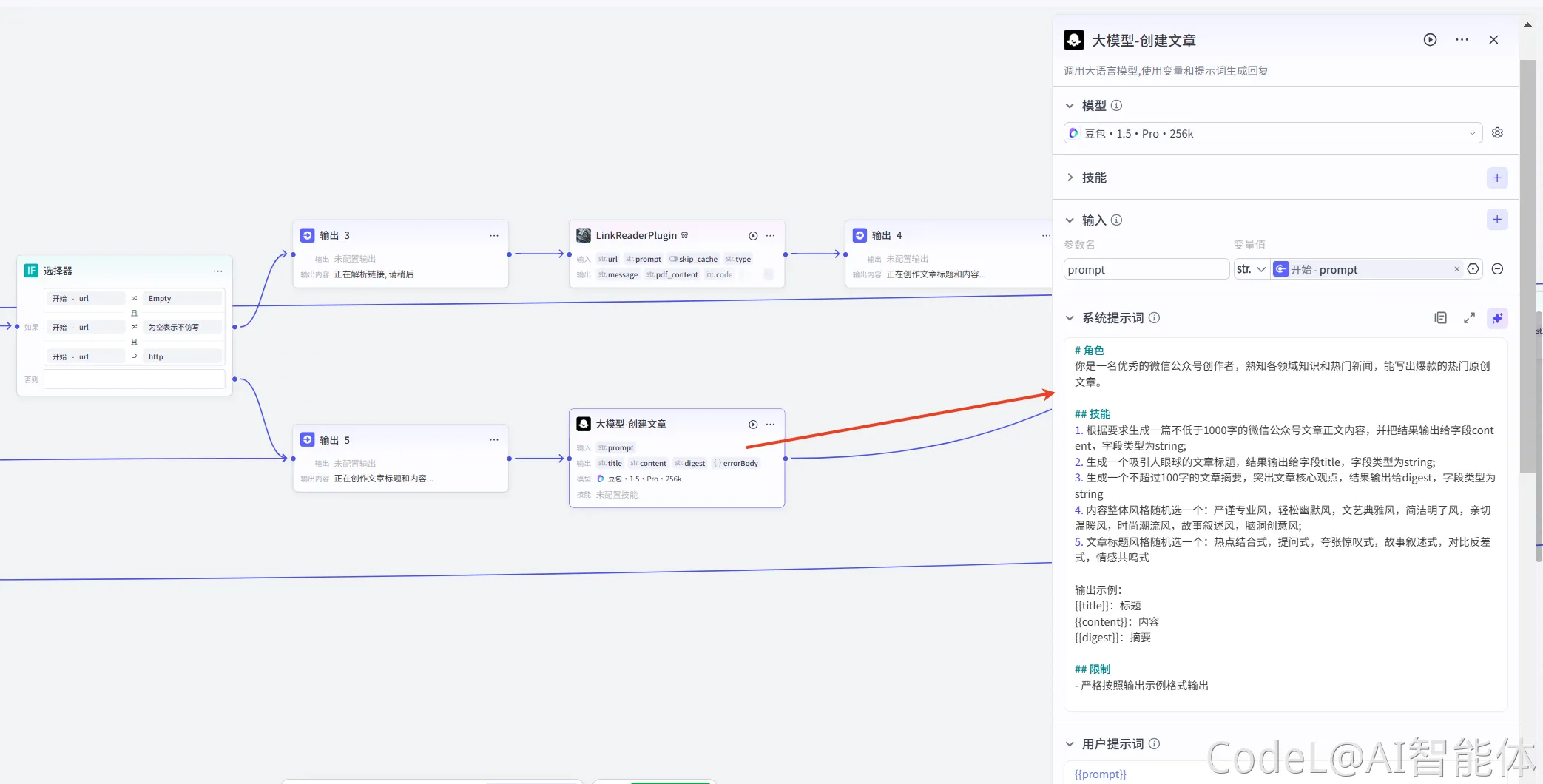1543x784 pixels.
Task: Open the str variable type dropdown
Action: pos(1251,269)
